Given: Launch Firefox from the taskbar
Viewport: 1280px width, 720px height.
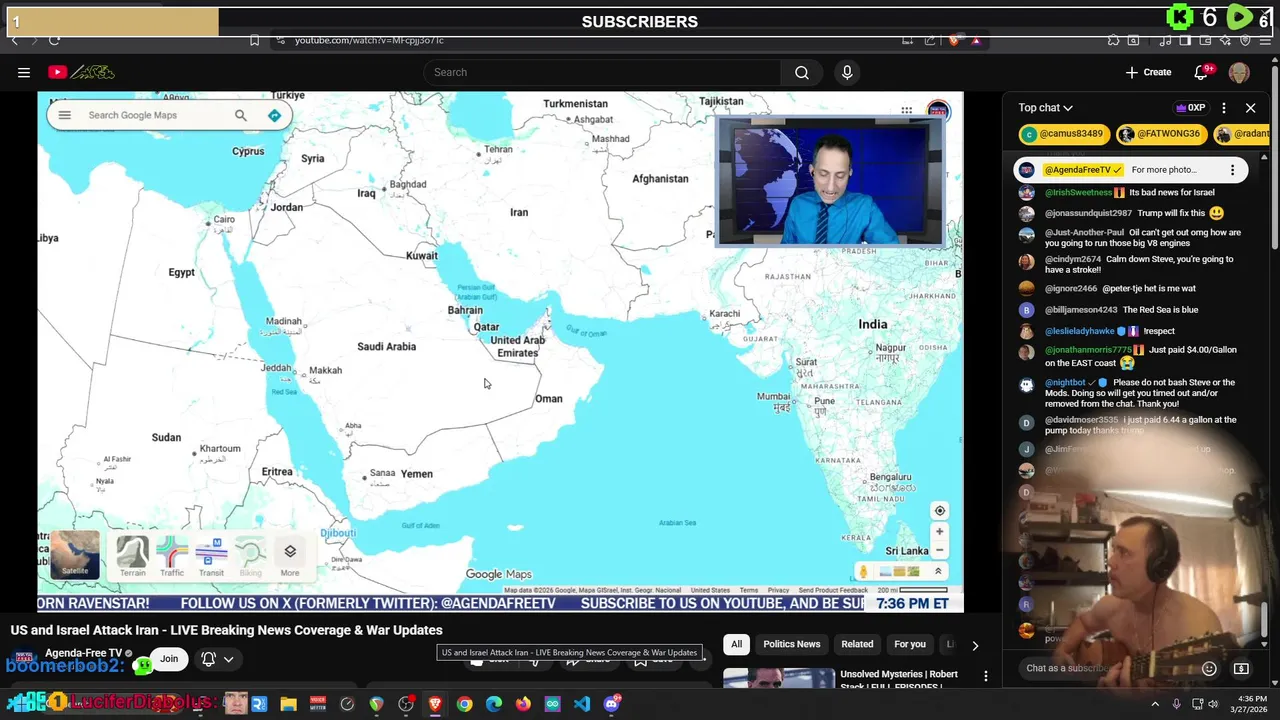Looking at the screenshot, I should click(x=523, y=704).
